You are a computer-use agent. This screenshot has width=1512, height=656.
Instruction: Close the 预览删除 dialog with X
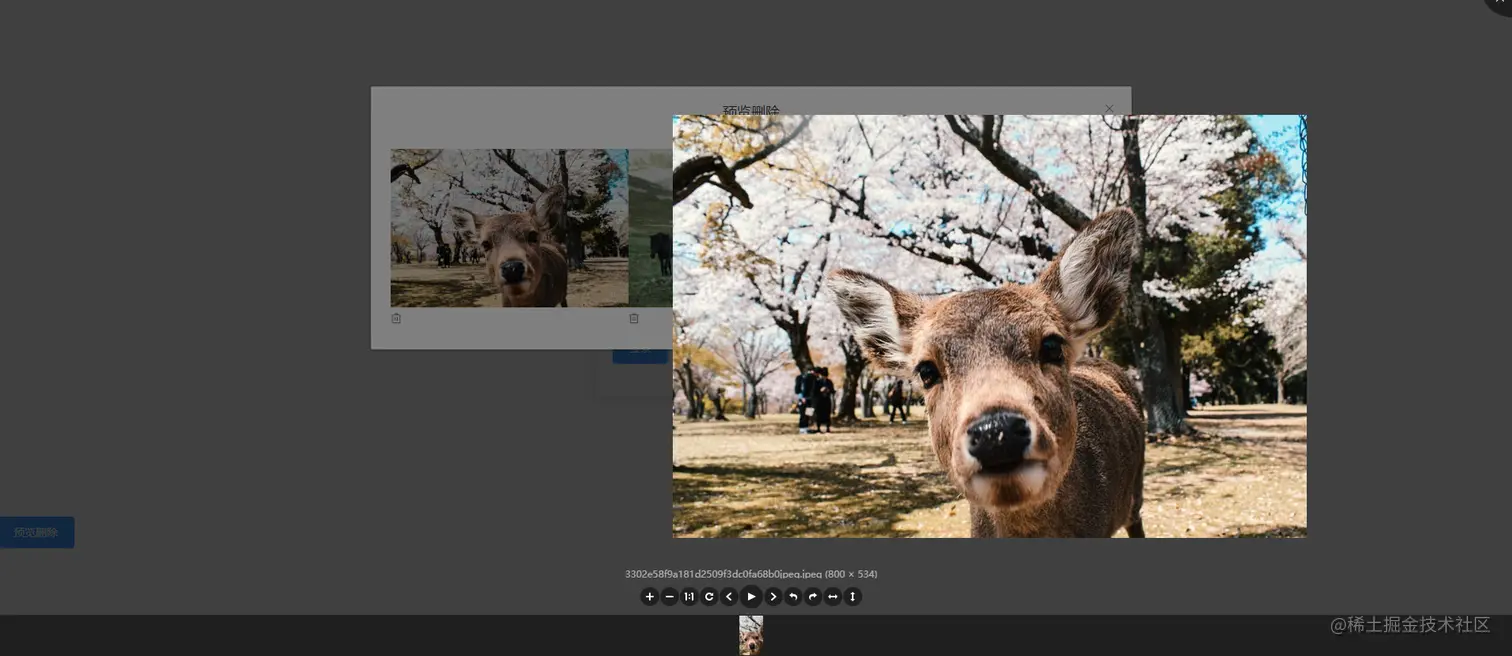click(1109, 109)
